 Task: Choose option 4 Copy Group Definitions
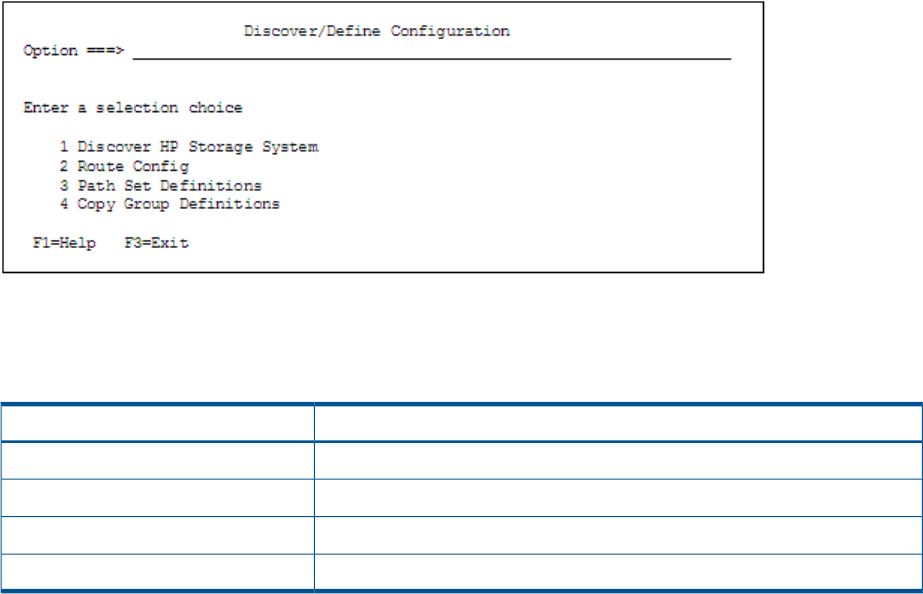[x=170, y=204]
